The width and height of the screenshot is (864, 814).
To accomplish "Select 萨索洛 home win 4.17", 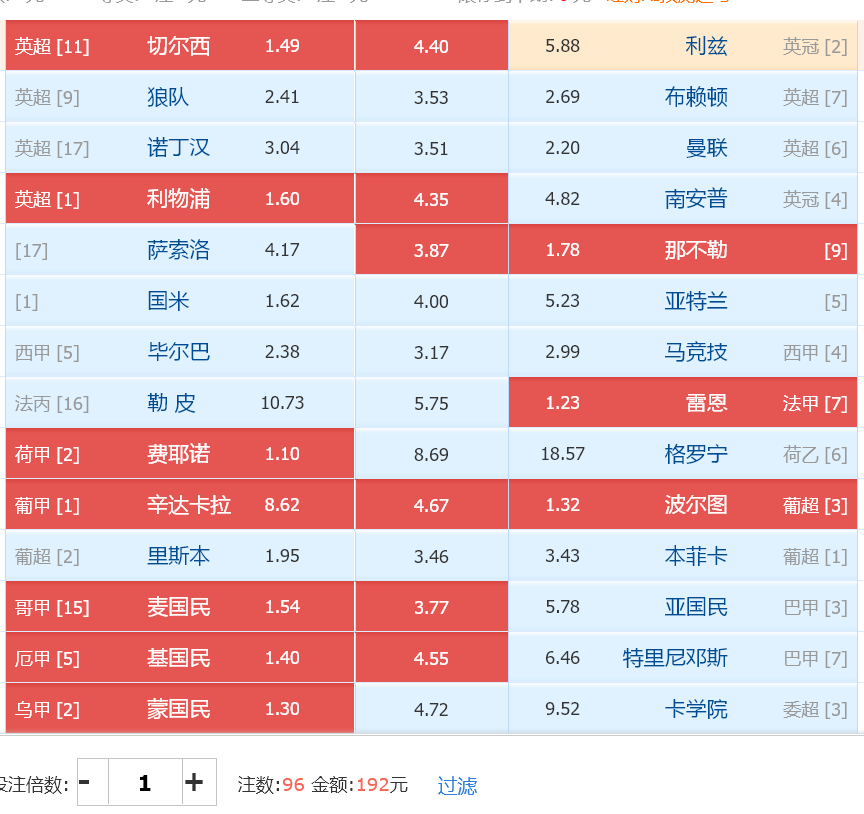I will click(180, 250).
